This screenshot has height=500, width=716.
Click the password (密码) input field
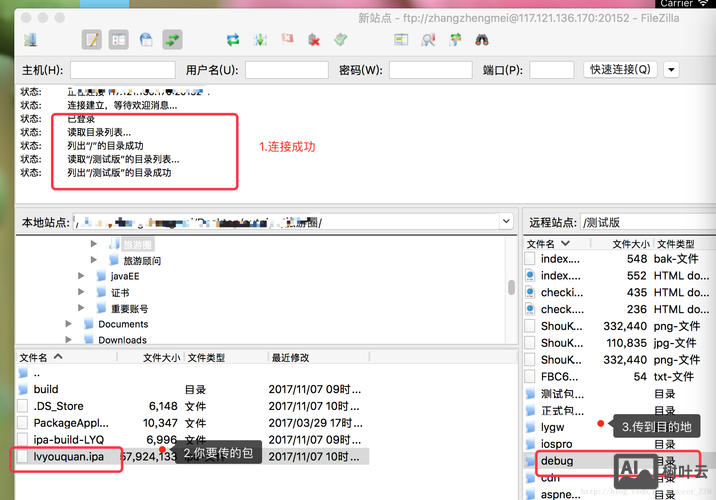point(431,70)
